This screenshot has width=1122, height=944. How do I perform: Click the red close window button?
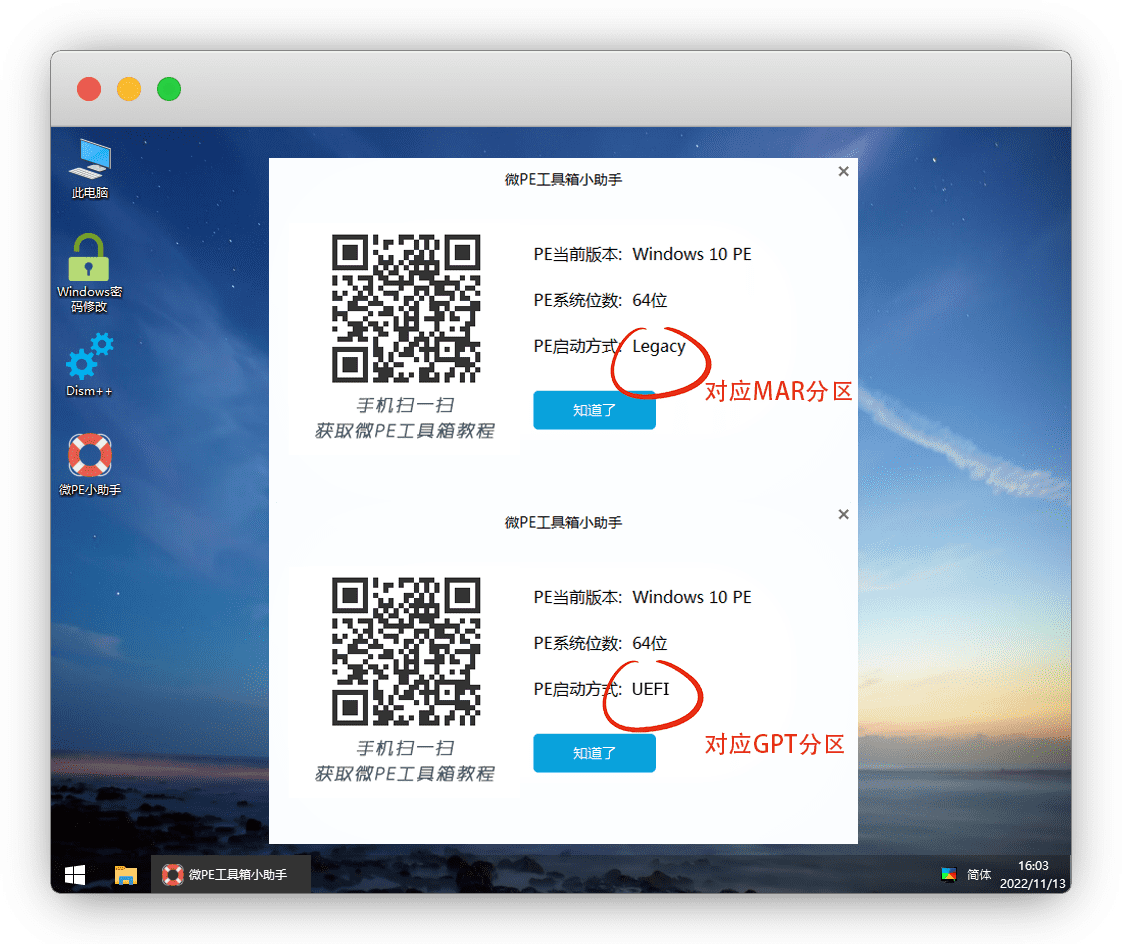(x=89, y=89)
